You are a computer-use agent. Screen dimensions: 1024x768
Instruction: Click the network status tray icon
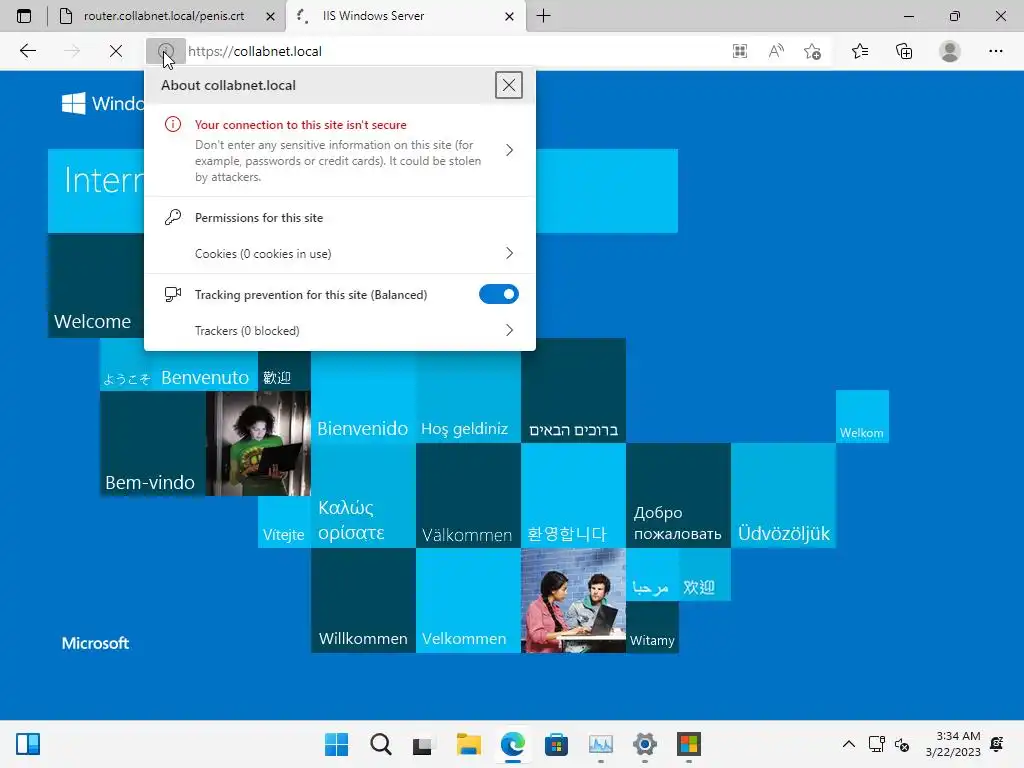876,744
